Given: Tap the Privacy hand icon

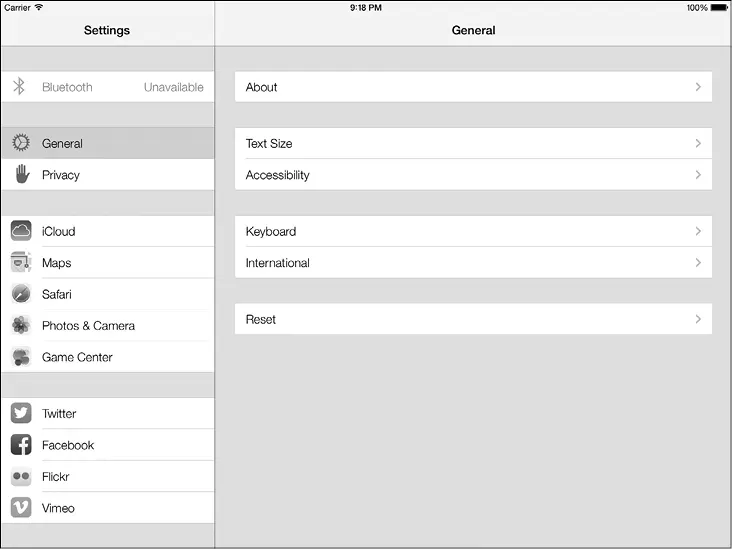Looking at the screenshot, I should tap(21, 175).
